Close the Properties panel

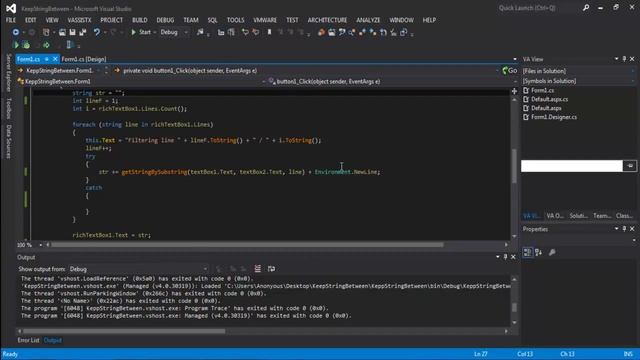(x=632, y=229)
